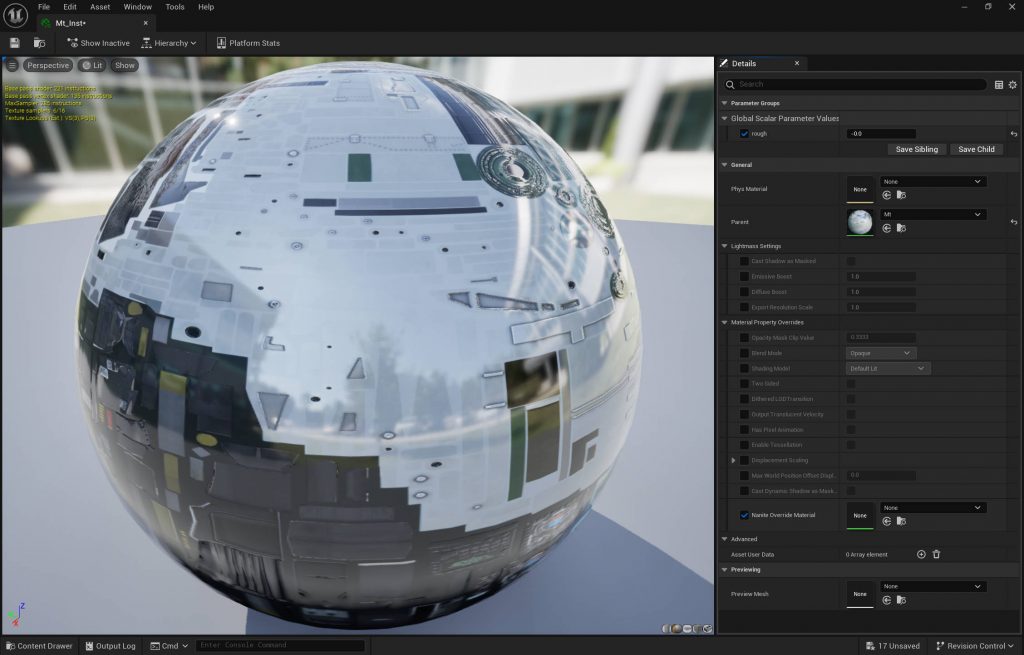This screenshot has width=1024, height=655.
Task: Open Platform Stats from the toolbar
Action: [x=248, y=43]
